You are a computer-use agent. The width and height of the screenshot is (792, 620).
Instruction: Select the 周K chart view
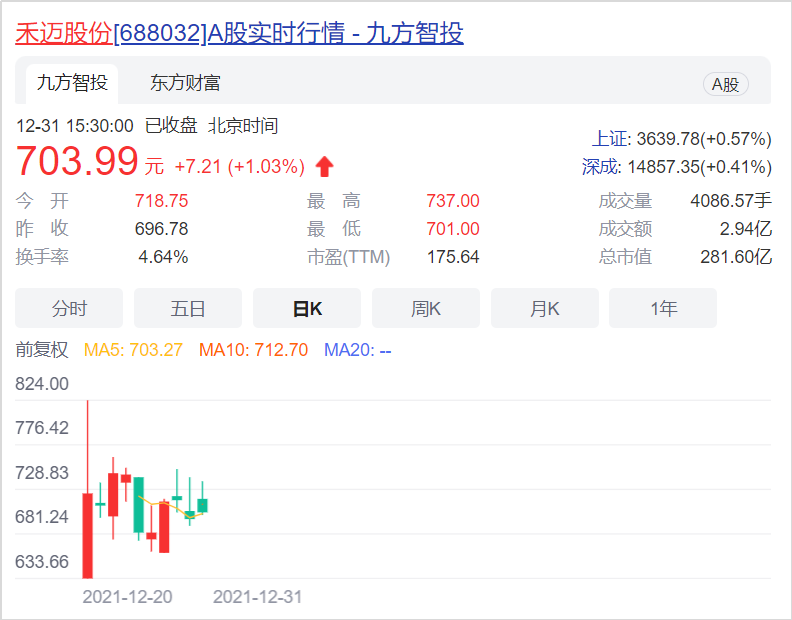pyautogui.click(x=426, y=308)
